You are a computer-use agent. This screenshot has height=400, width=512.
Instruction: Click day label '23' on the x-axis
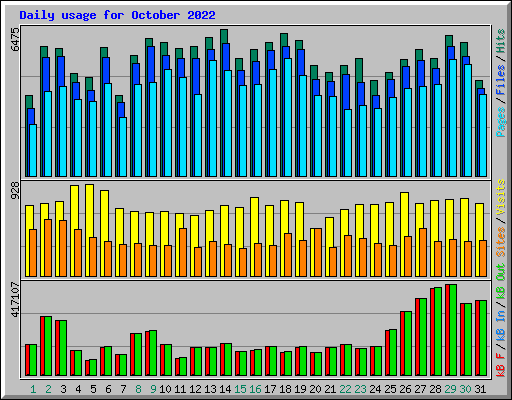(360, 389)
